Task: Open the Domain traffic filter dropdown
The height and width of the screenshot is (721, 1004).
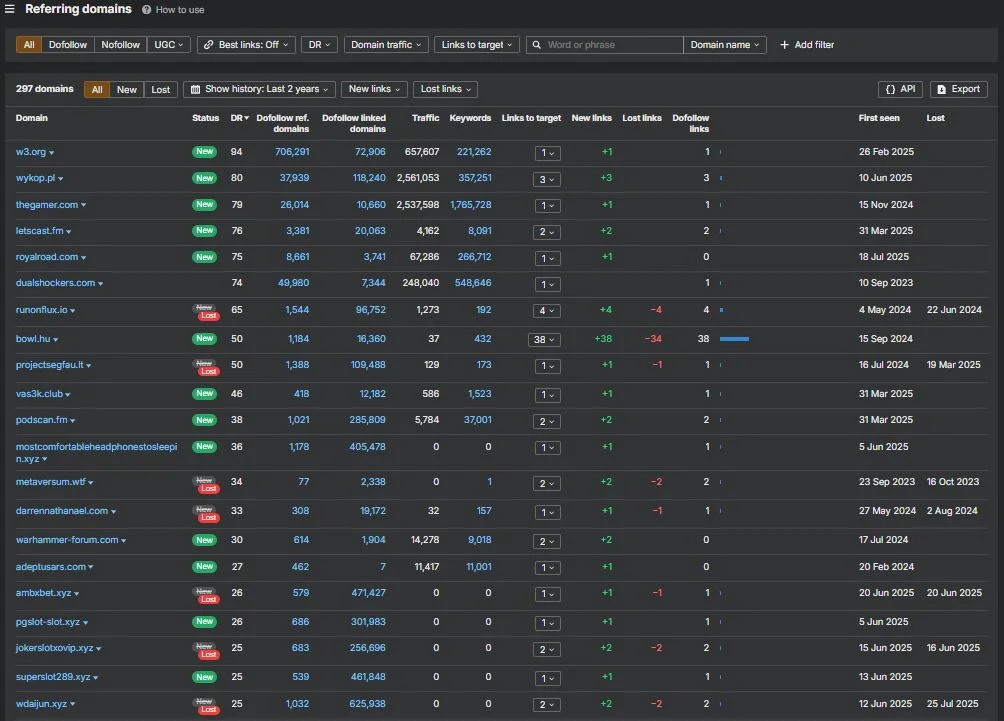Action: tap(386, 45)
